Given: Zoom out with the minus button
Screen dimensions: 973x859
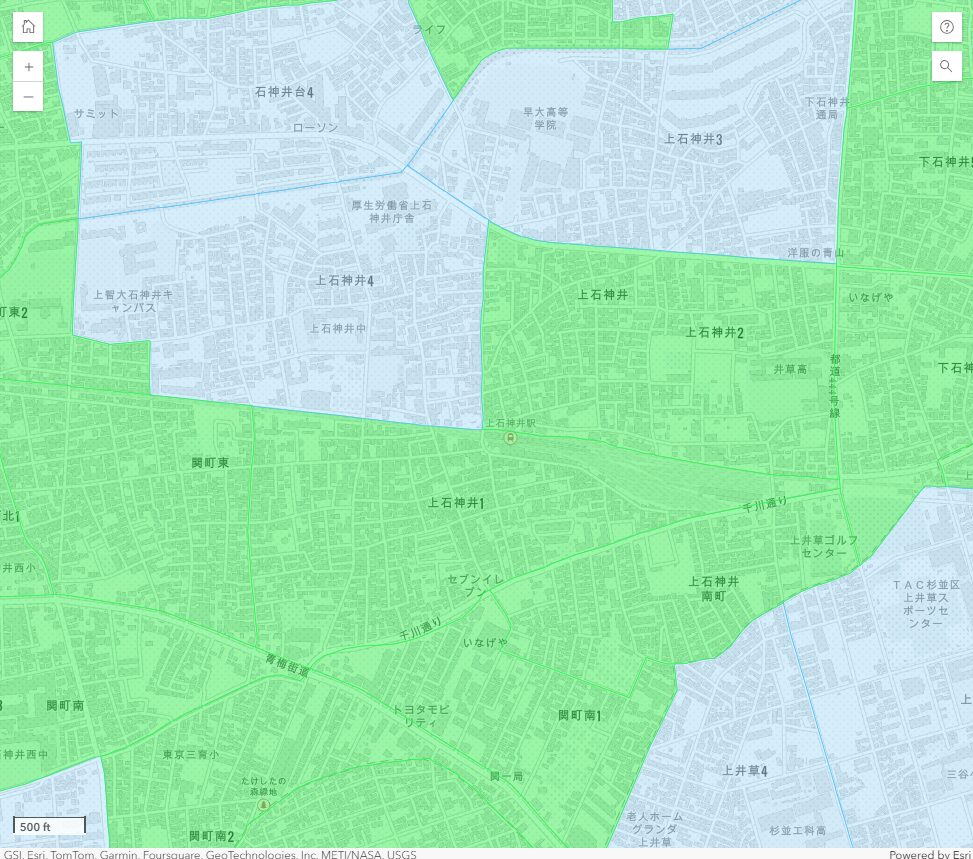Looking at the screenshot, I should pos(28,97).
